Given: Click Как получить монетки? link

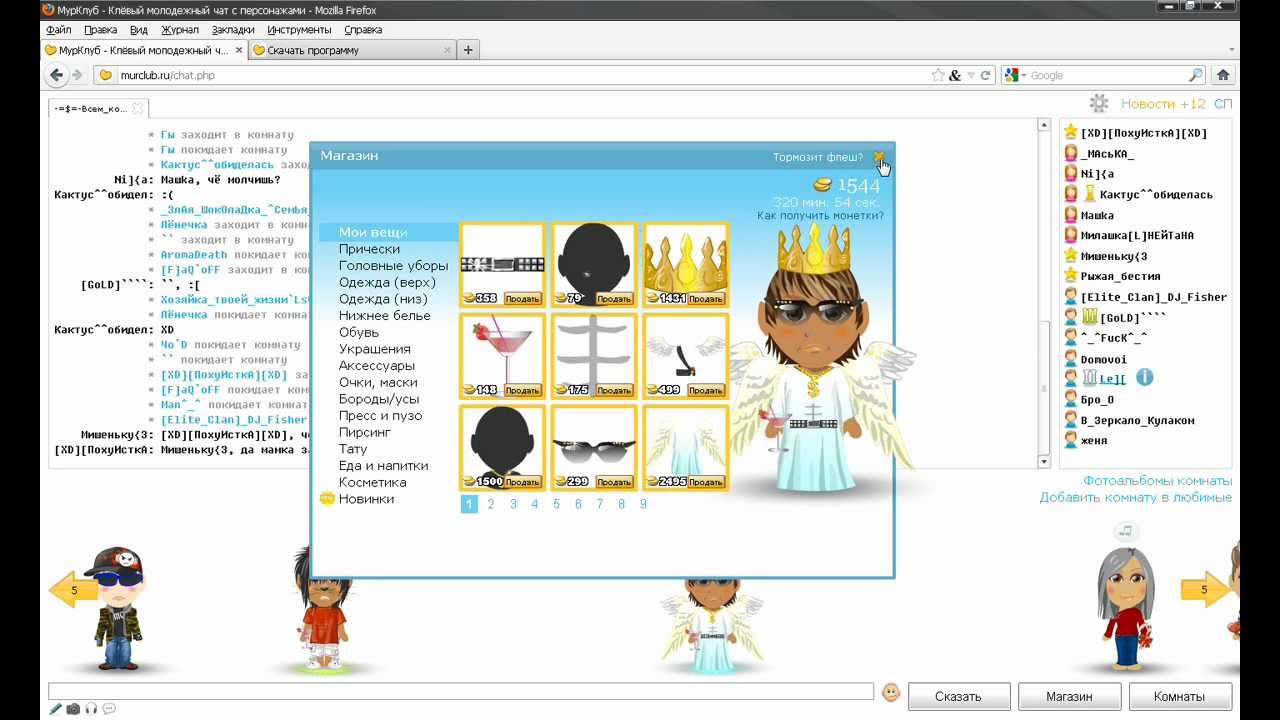Looking at the screenshot, I should pyautogui.click(x=820, y=216).
